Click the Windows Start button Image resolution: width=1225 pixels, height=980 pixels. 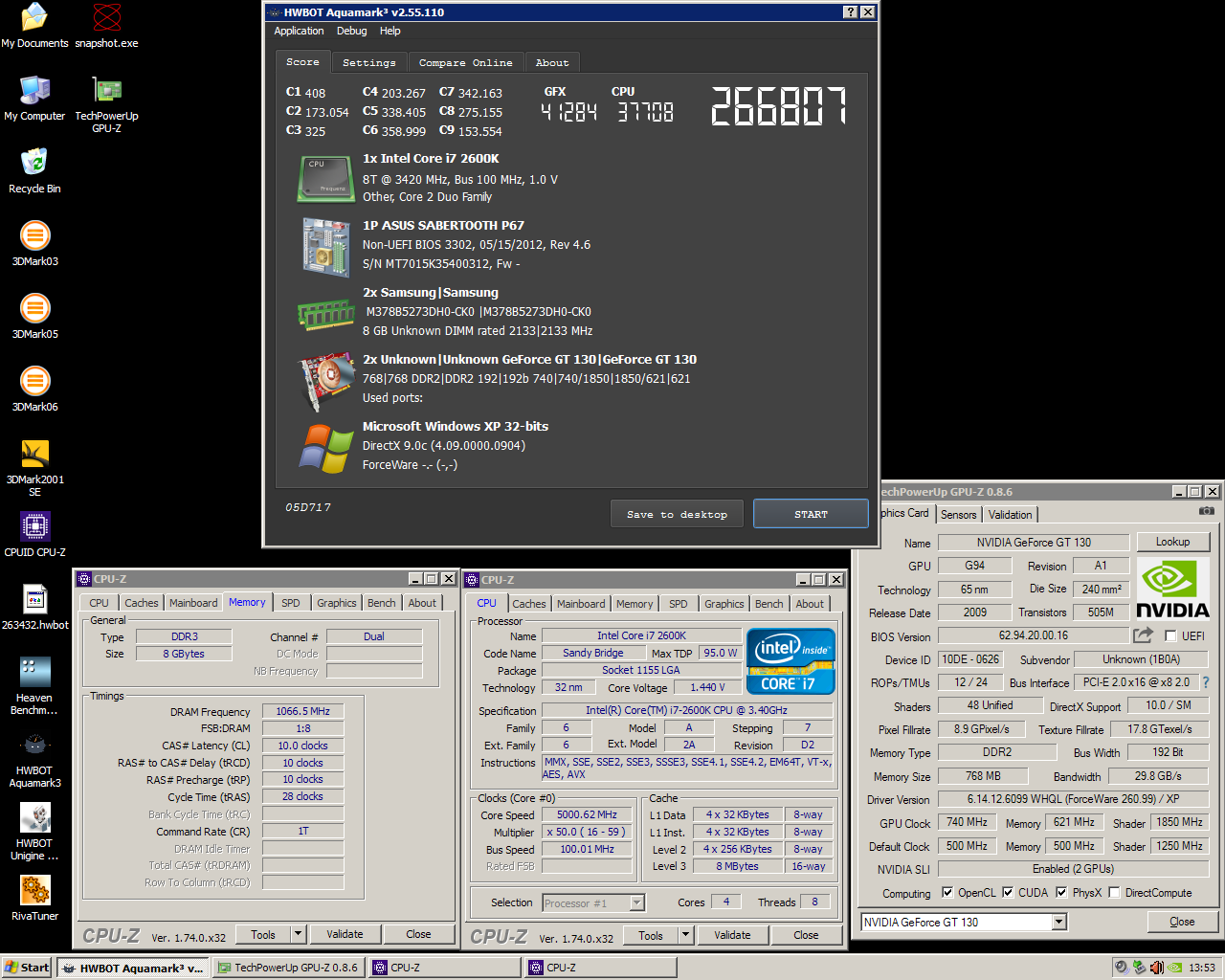coord(27,968)
